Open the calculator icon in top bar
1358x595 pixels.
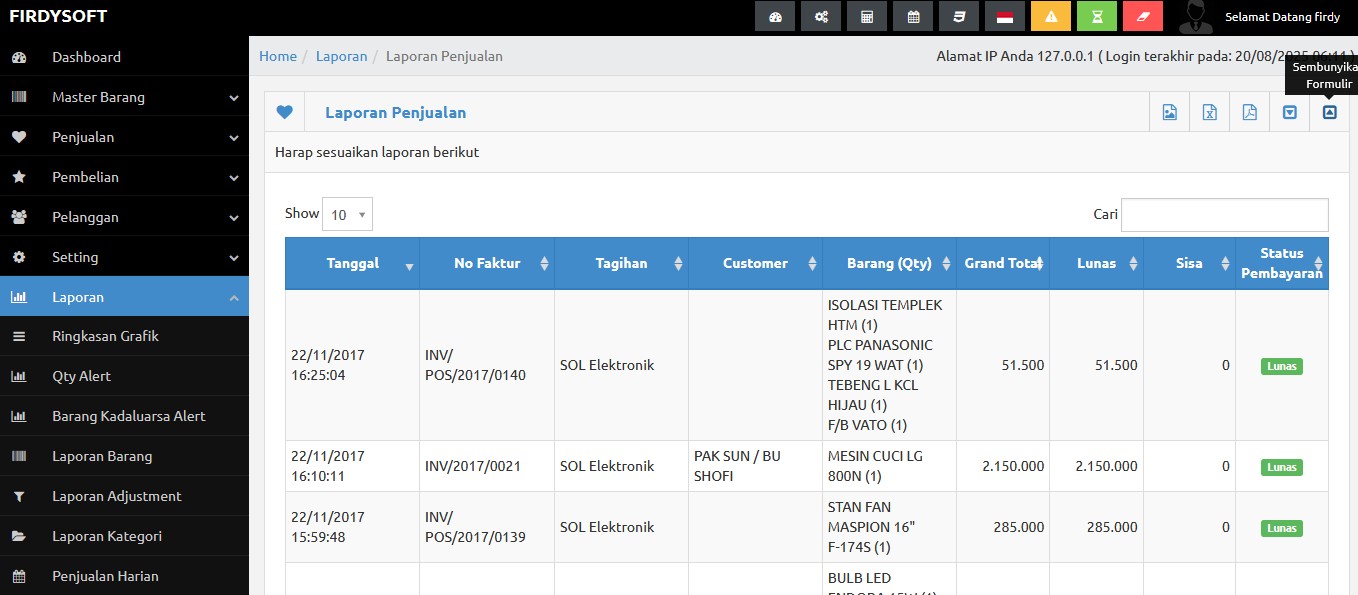(x=866, y=17)
